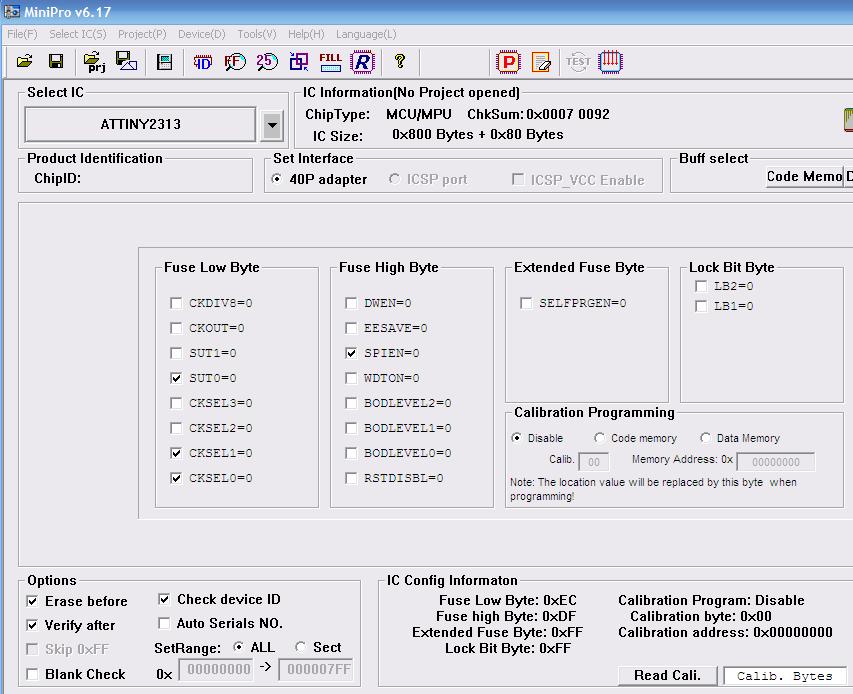Click the Calib. value input field
Screen dimensions: 853x694
point(594,462)
